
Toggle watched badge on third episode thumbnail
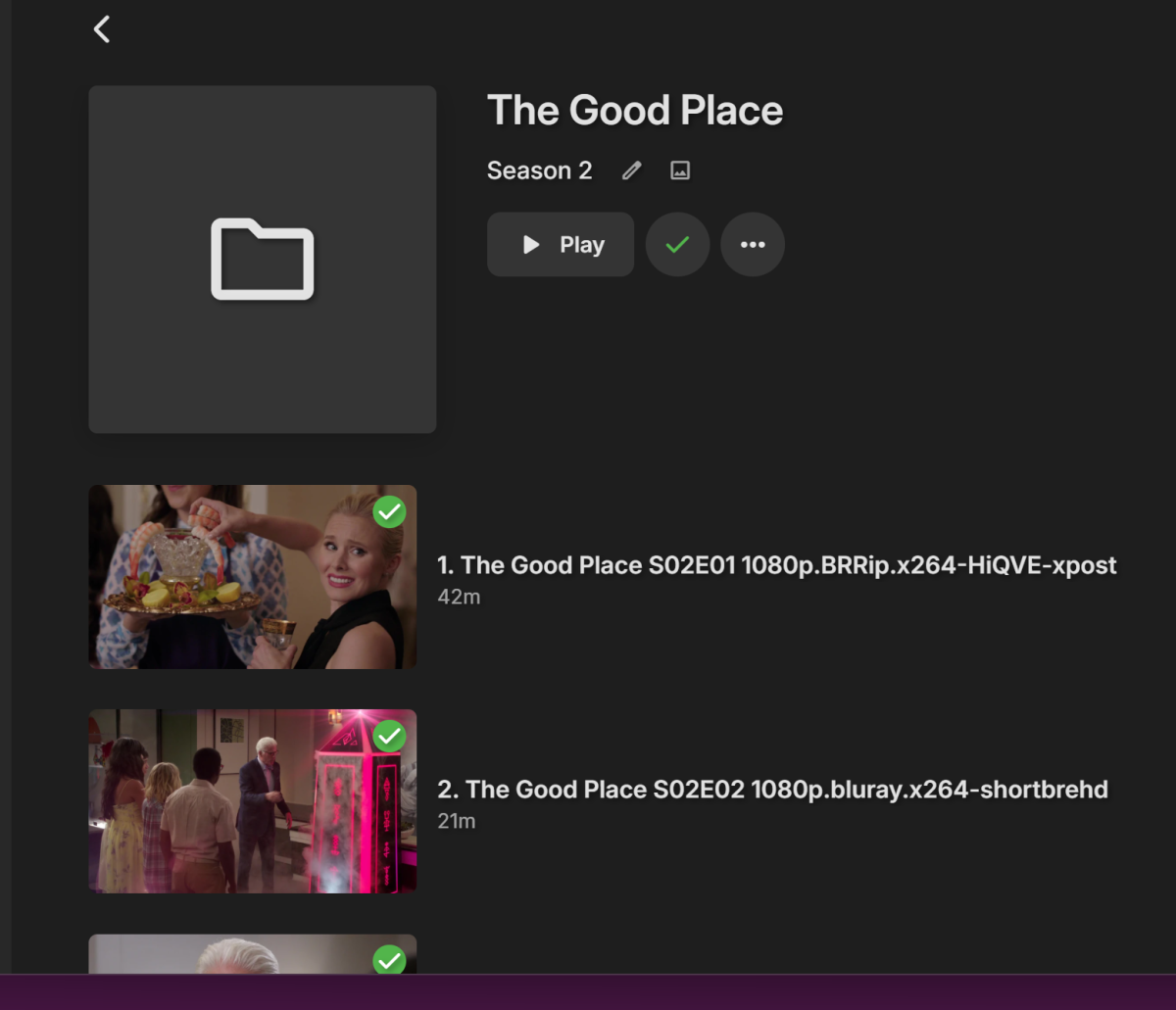pos(390,960)
